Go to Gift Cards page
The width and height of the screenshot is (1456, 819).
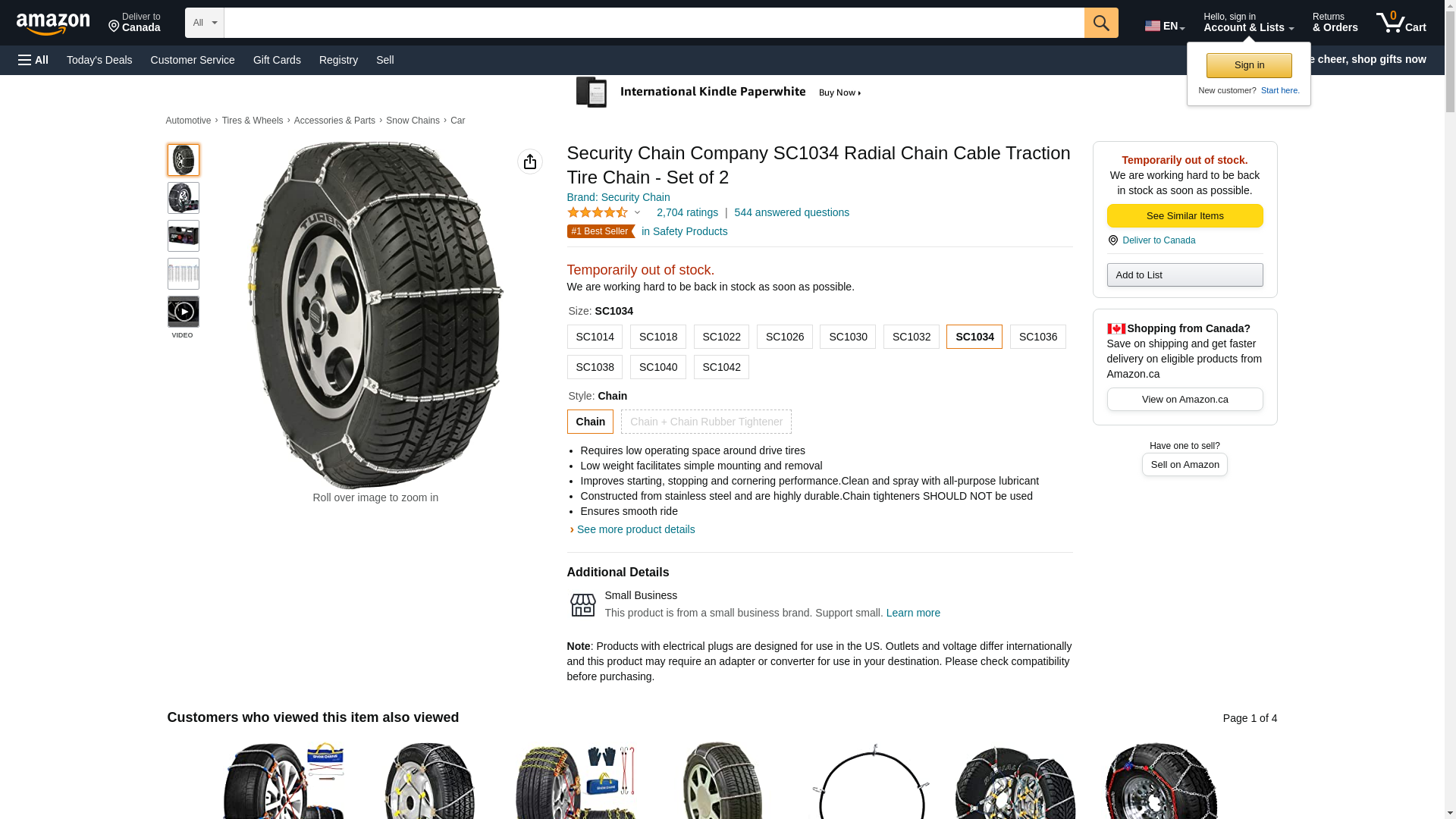(277, 60)
